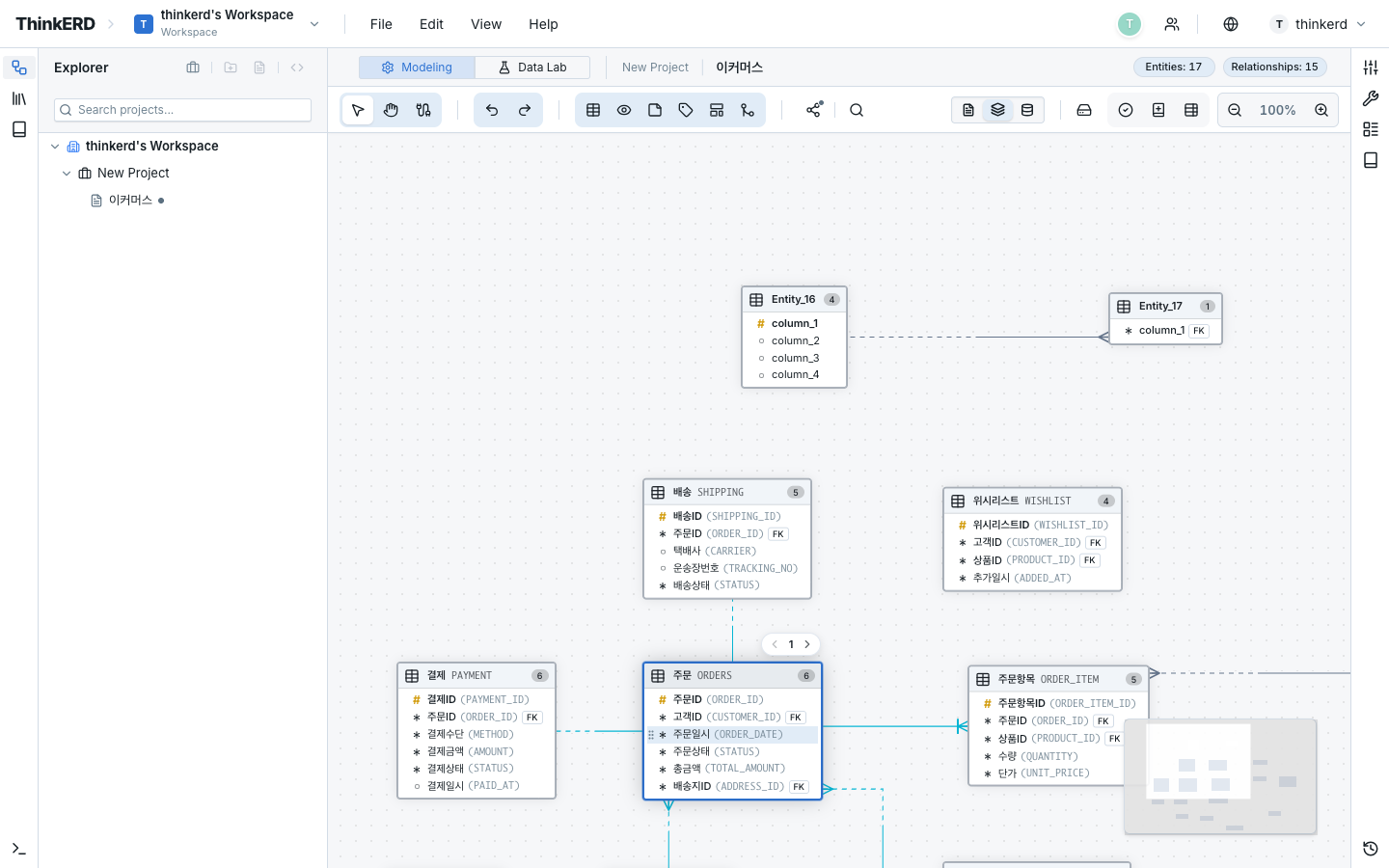Open the Edit menu
The image size is (1389, 868).
pos(431,24)
